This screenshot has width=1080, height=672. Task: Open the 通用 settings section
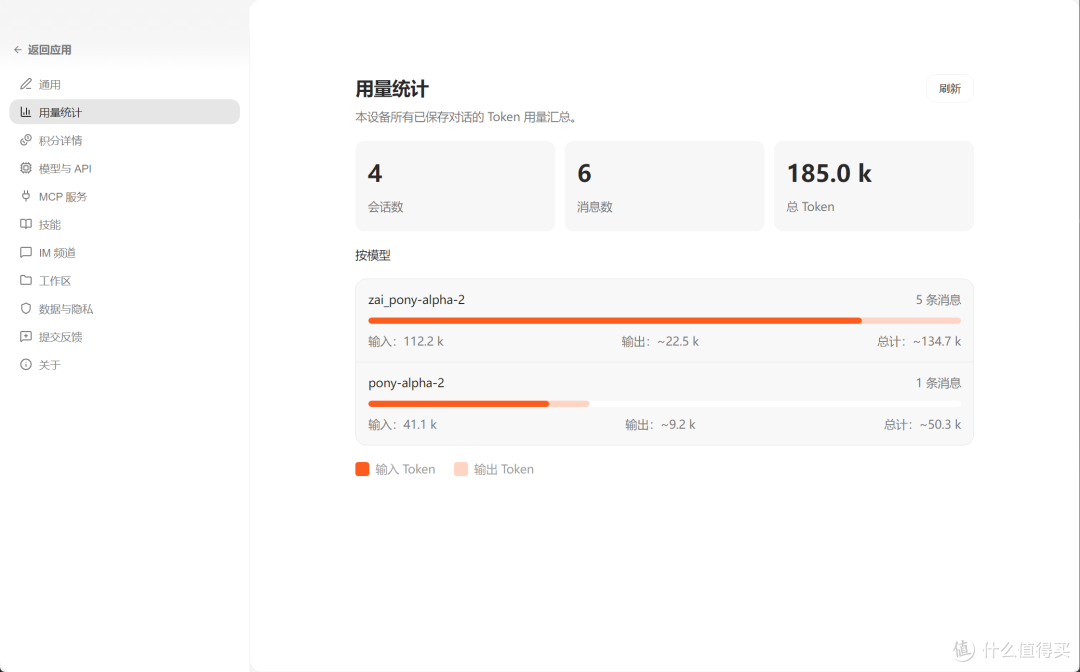point(125,84)
